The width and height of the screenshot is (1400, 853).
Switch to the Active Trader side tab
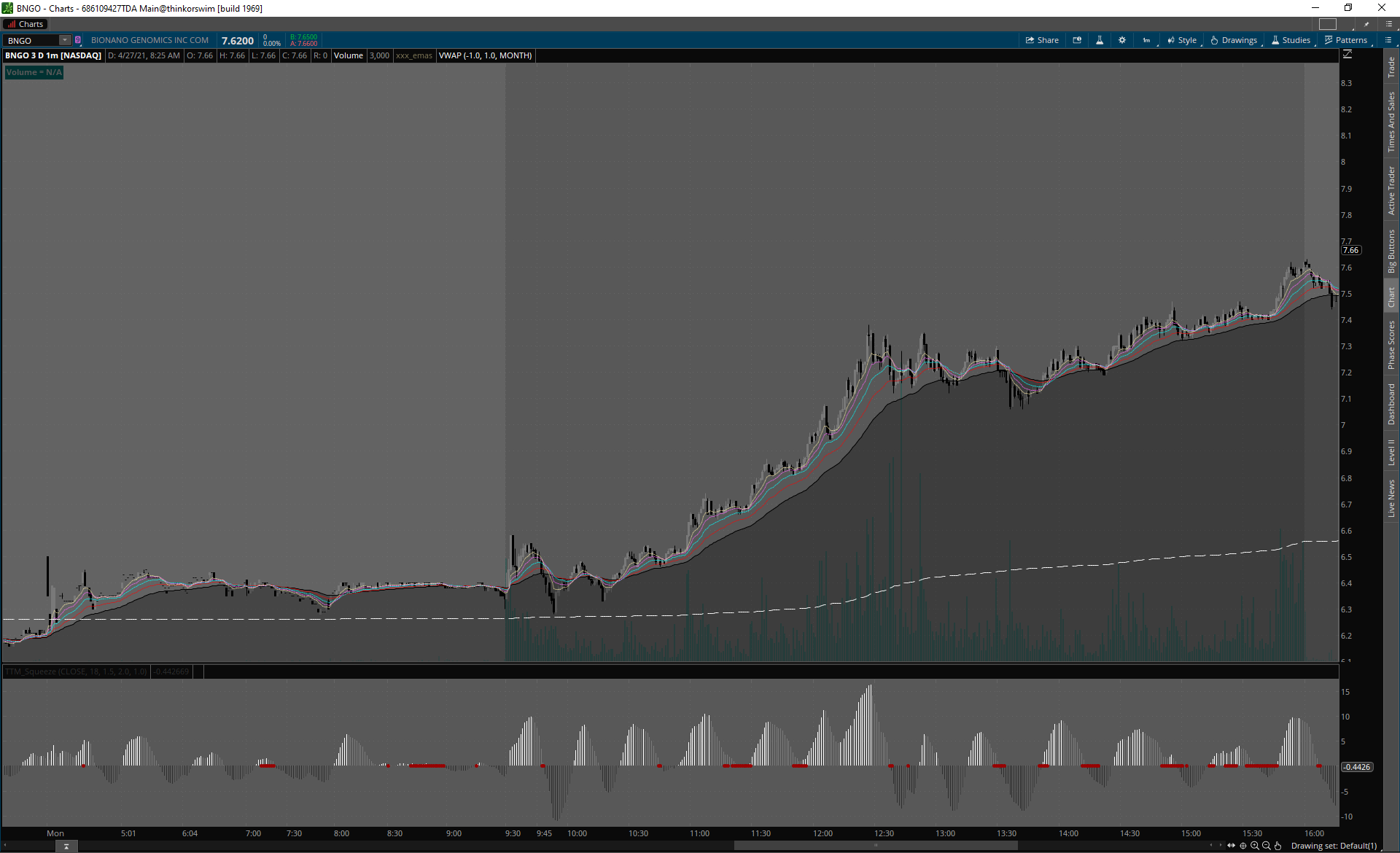(x=1391, y=190)
